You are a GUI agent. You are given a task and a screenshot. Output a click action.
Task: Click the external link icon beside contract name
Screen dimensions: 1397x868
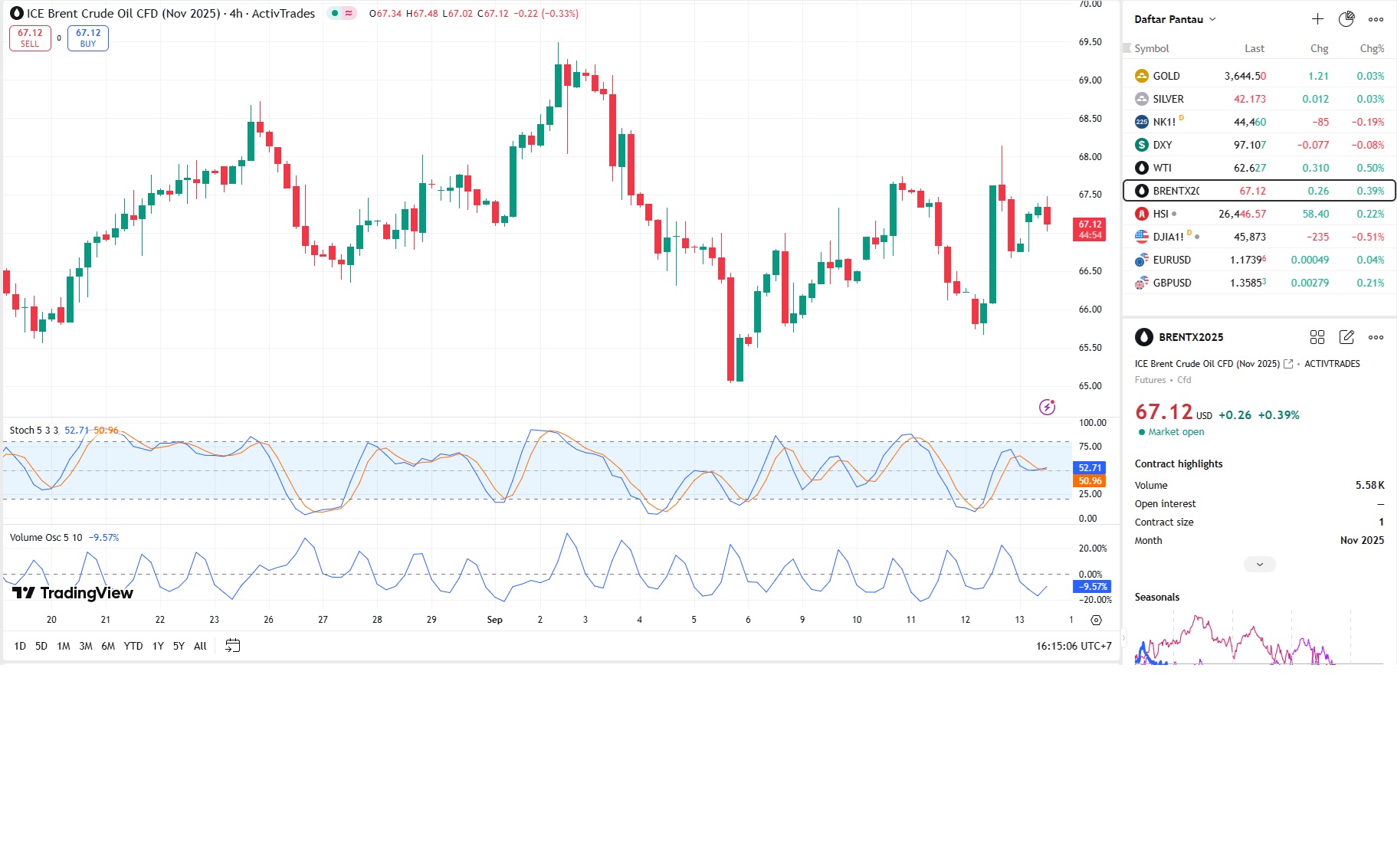pyautogui.click(x=1288, y=364)
